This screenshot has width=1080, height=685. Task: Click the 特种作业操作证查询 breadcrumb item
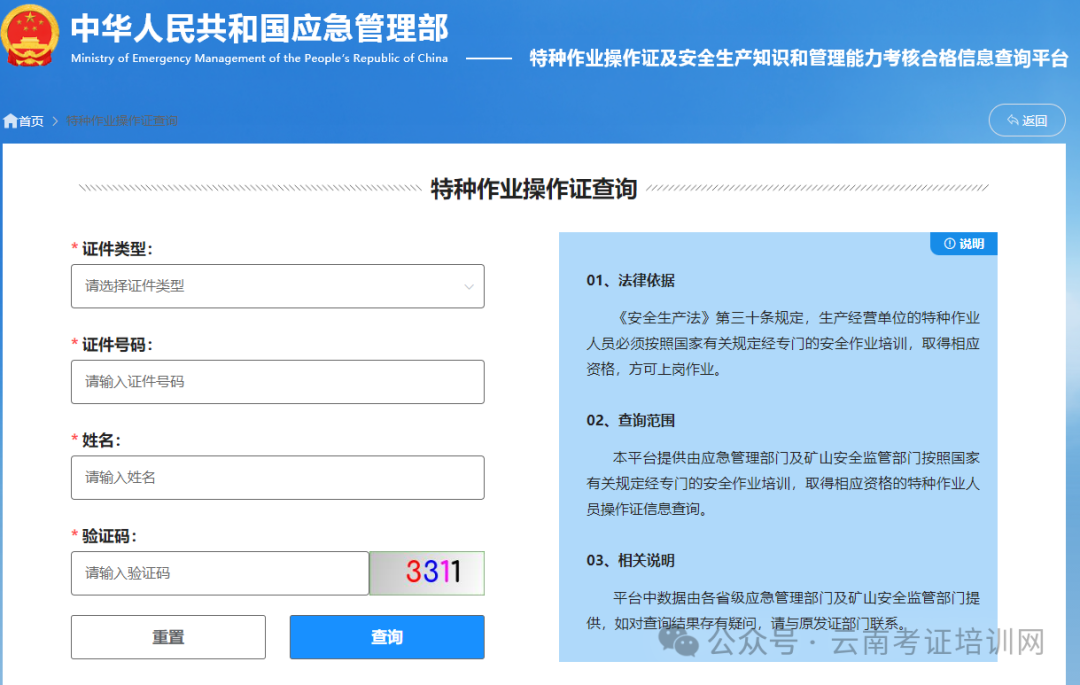pos(122,121)
